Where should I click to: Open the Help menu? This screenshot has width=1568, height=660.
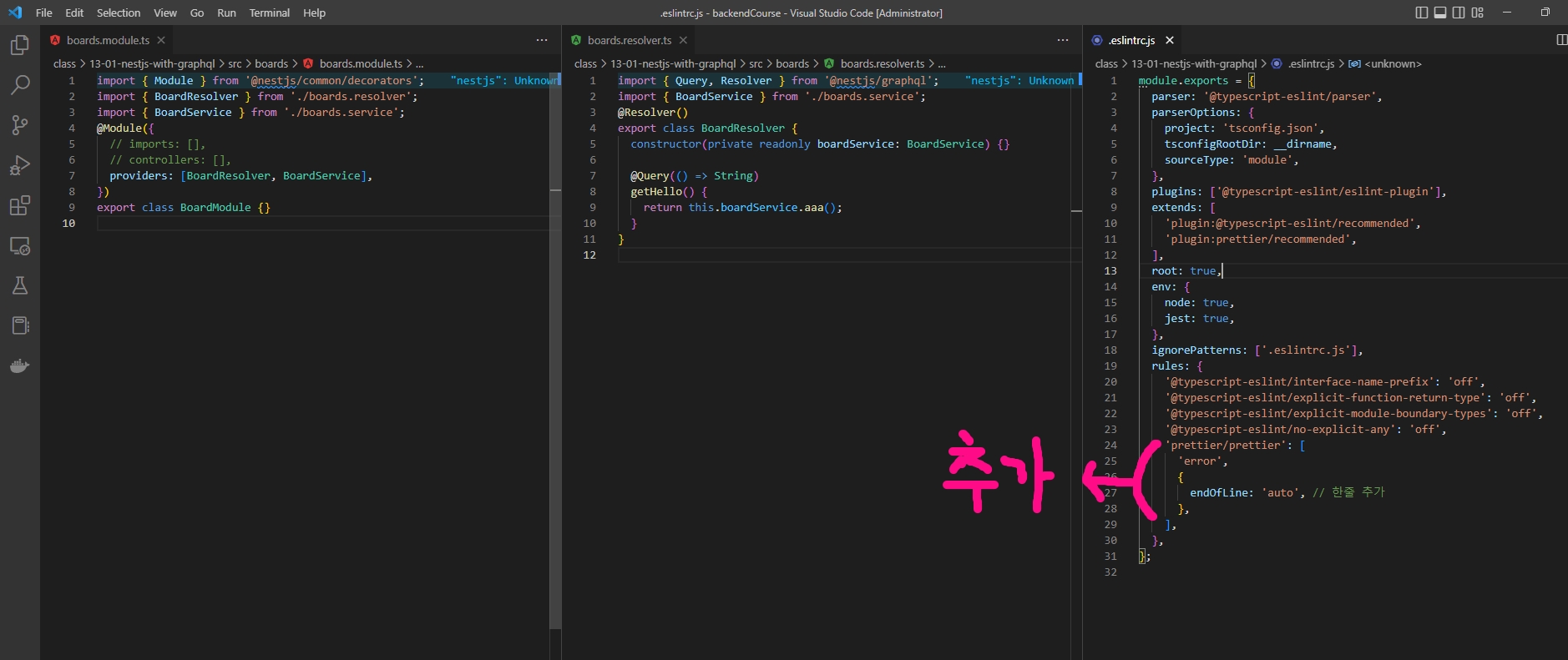(315, 13)
